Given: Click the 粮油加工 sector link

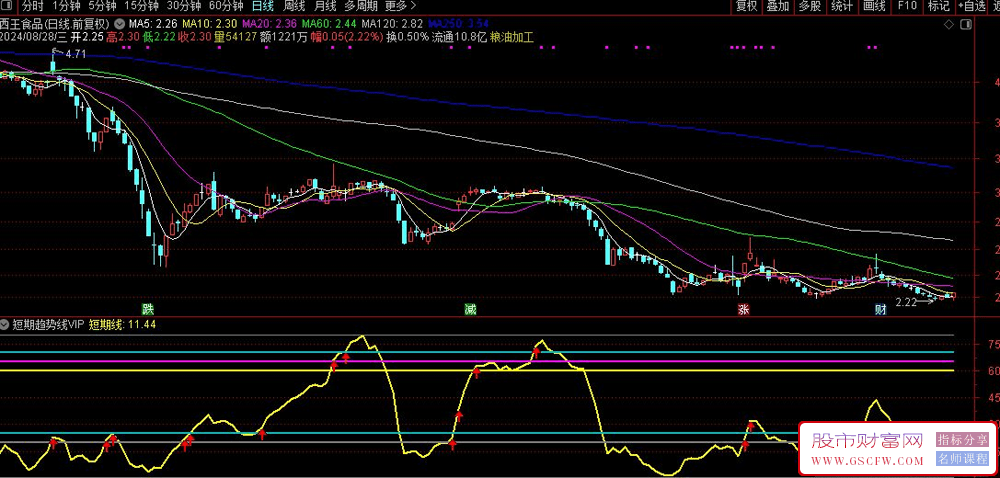Looking at the screenshot, I should 511,37.
